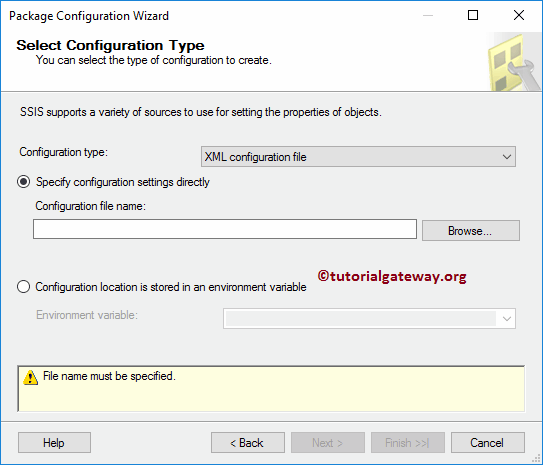Click the Next > button
543x465 pixels.
[328, 442]
